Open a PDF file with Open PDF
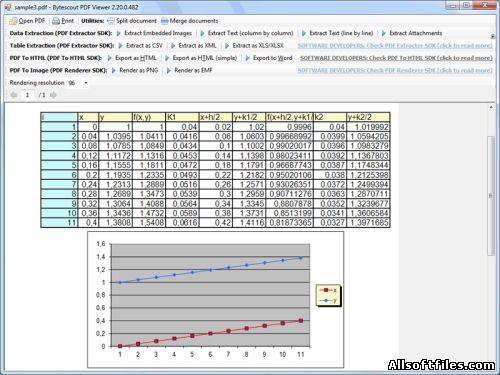 pyautogui.click(x=27, y=21)
